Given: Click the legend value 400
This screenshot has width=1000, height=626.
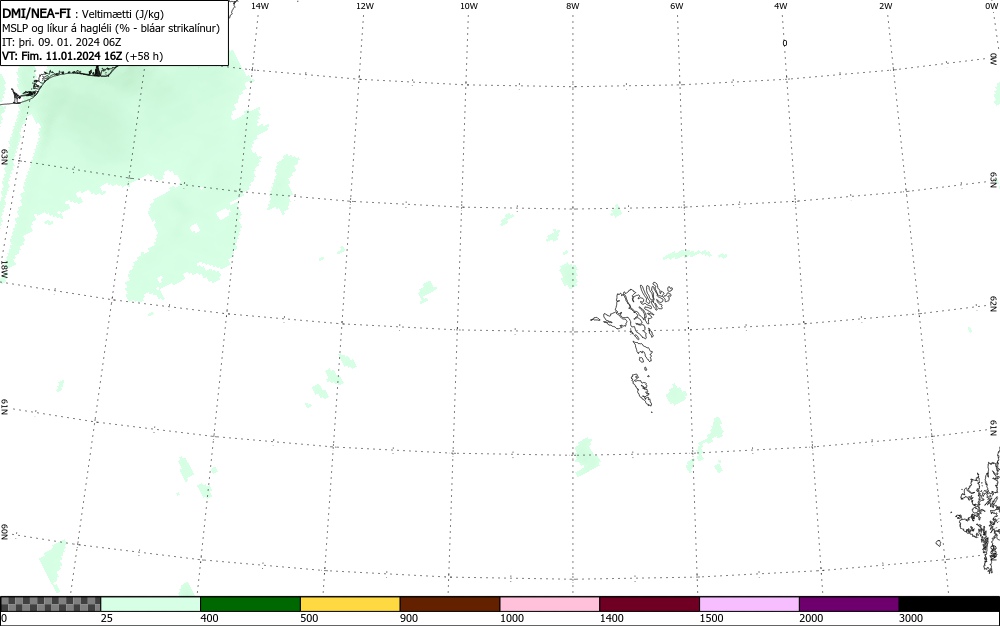Looking at the screenshot, I should [209, 618].
